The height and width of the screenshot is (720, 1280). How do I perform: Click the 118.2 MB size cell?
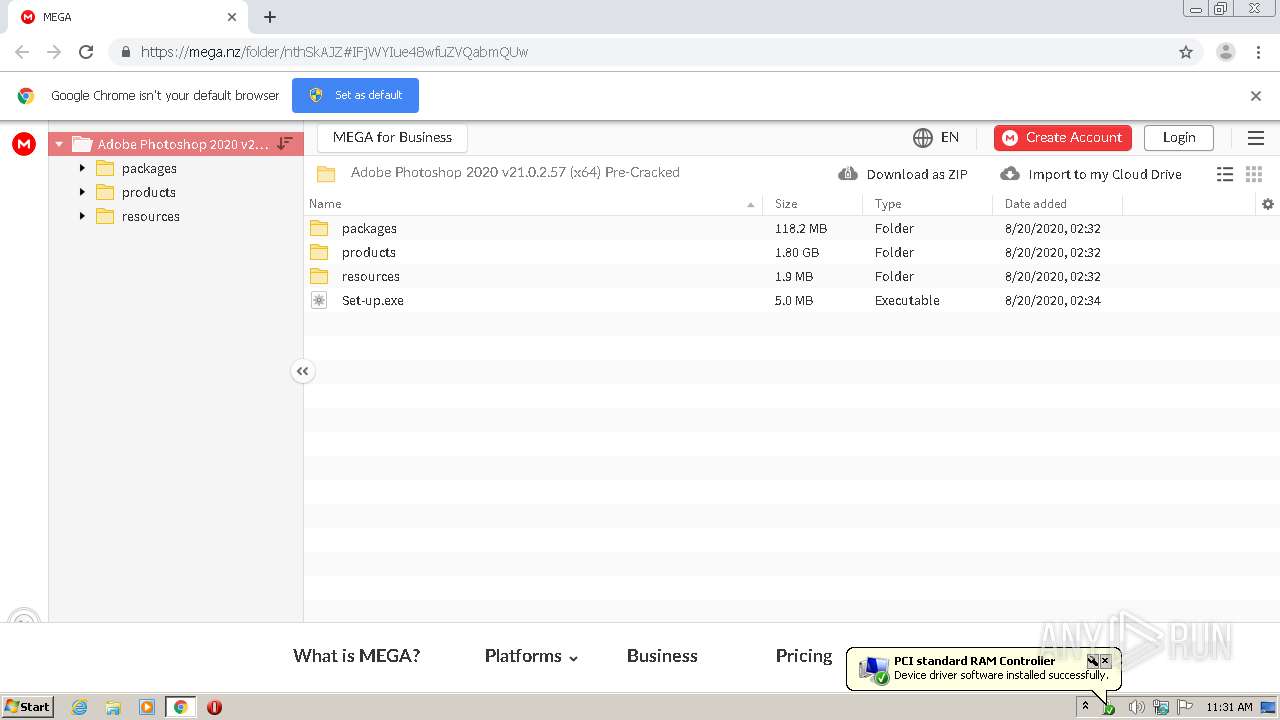pyautogui.click(x=801, y=228)
